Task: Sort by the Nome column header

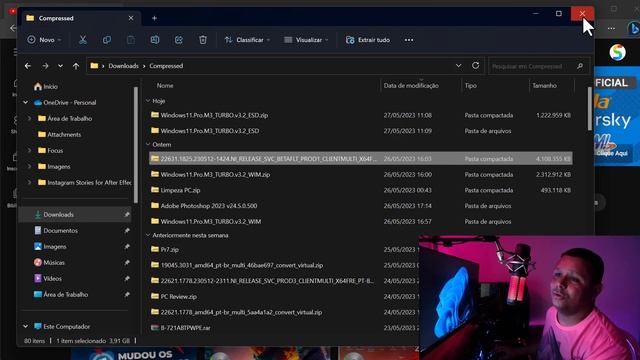Action: pyautogui.click(x=165, y=85)
